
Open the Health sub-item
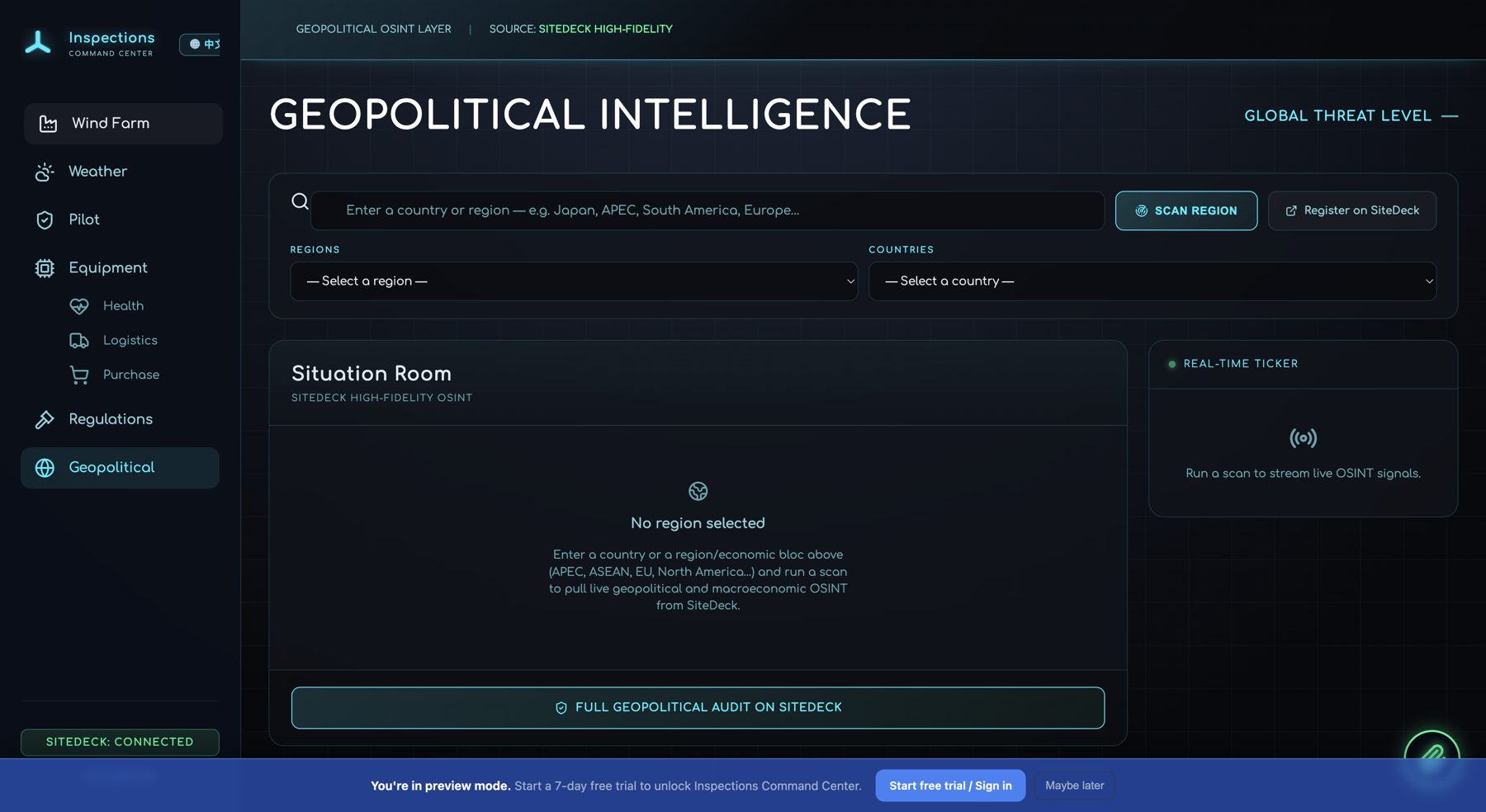click(123, 306)
